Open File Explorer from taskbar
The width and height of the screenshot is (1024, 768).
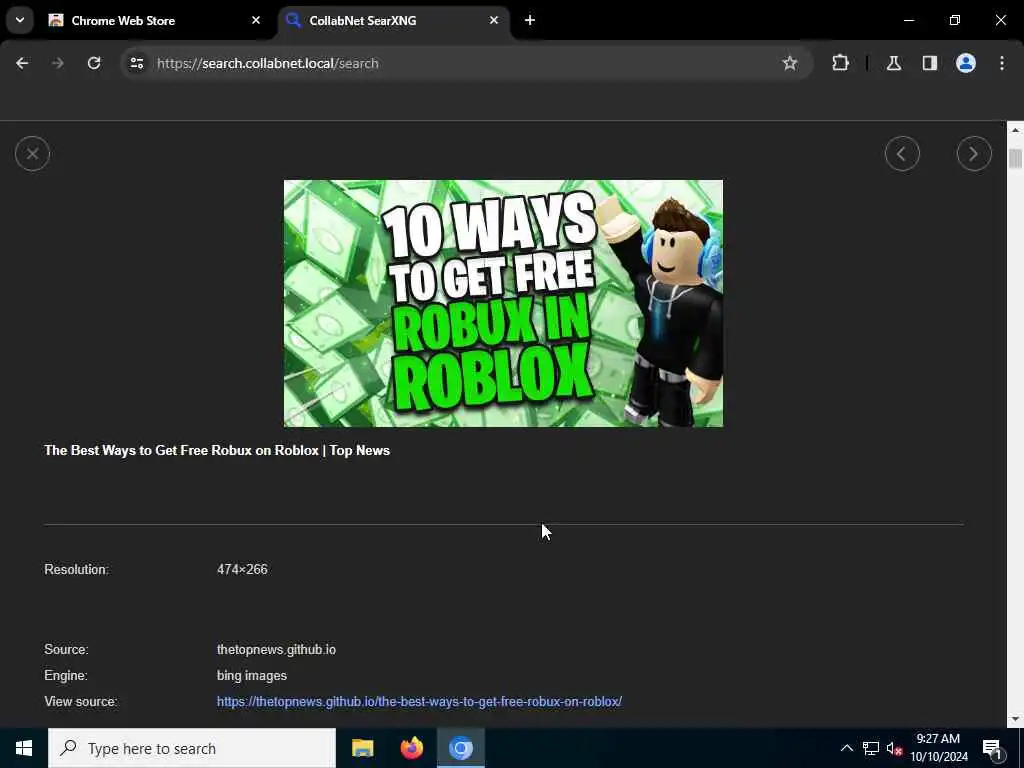point(362,748)
